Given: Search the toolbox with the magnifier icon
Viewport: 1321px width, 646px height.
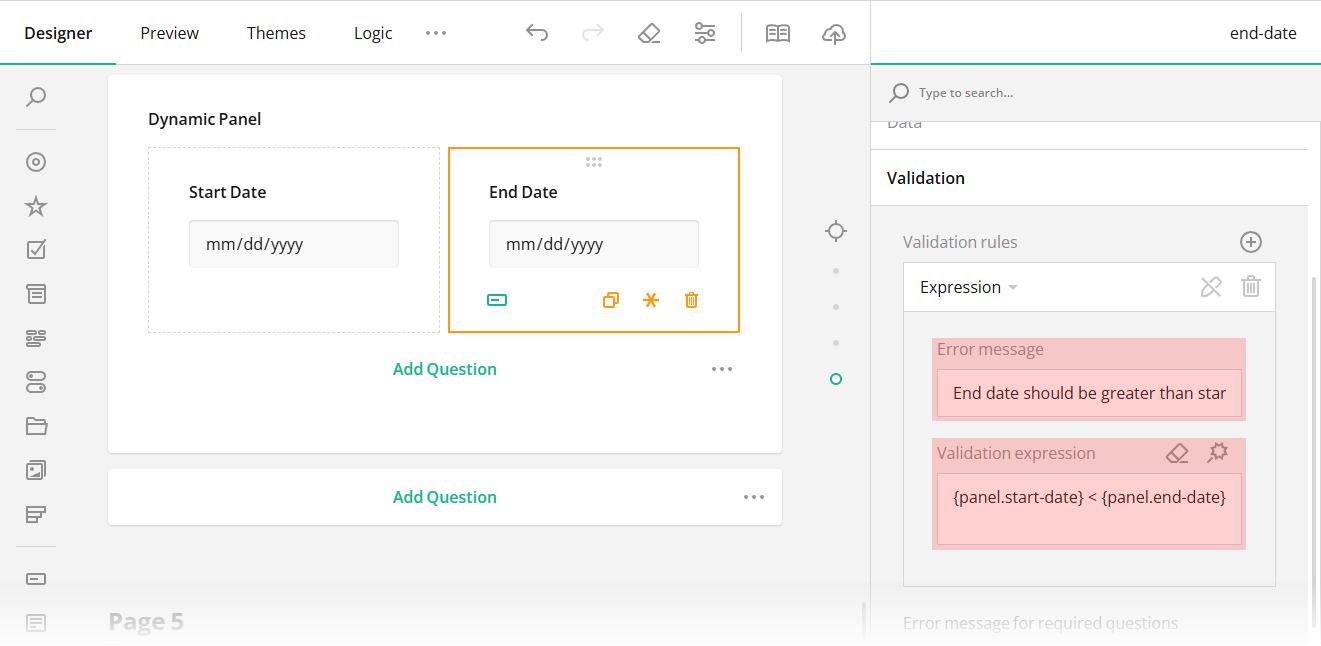Looking at the screenshot, I should tap(36, 97).
